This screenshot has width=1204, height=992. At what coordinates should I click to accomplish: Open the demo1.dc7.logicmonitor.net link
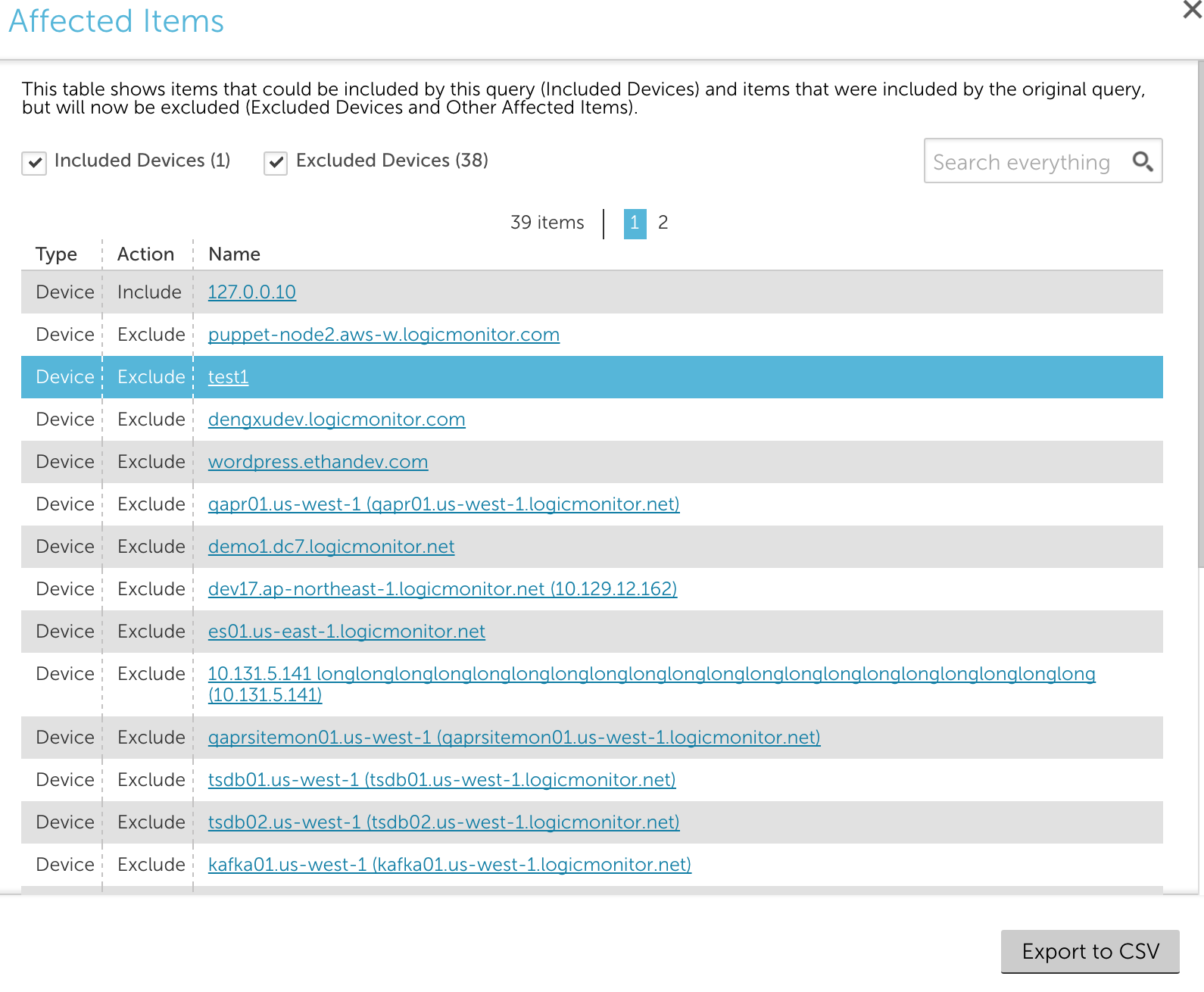coord(331,547)
